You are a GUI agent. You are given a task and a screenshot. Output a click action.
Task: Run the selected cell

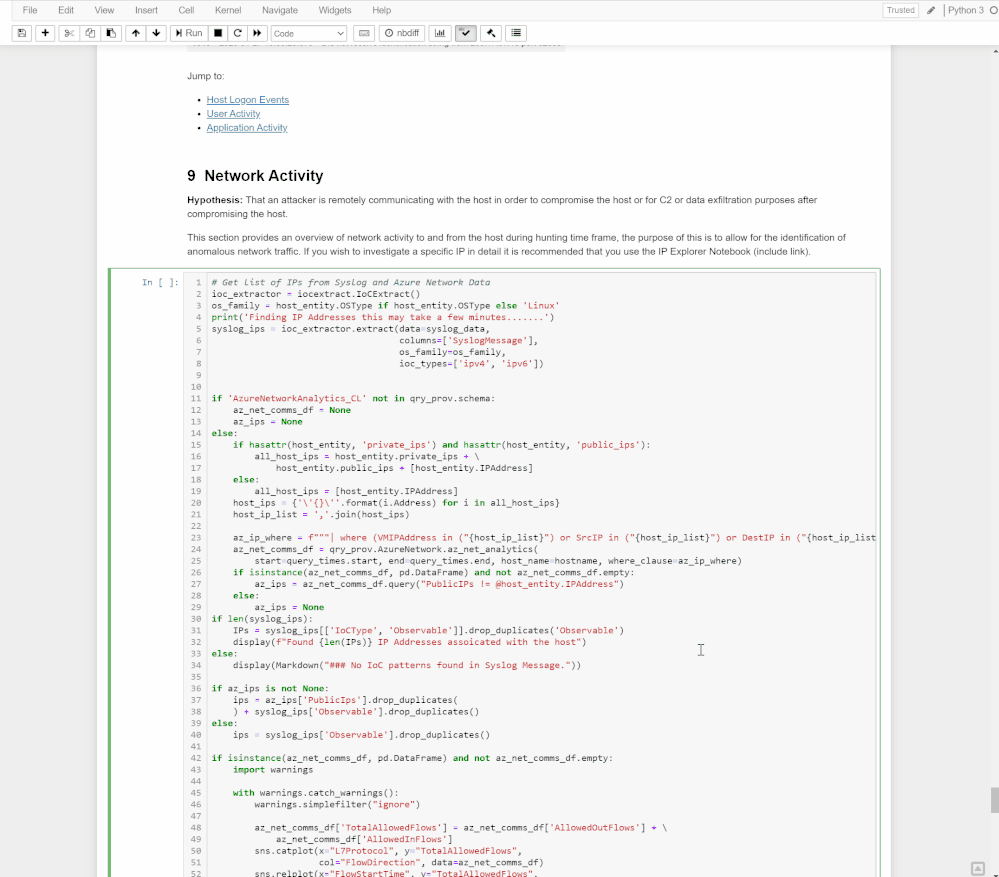tap(189, 33)
